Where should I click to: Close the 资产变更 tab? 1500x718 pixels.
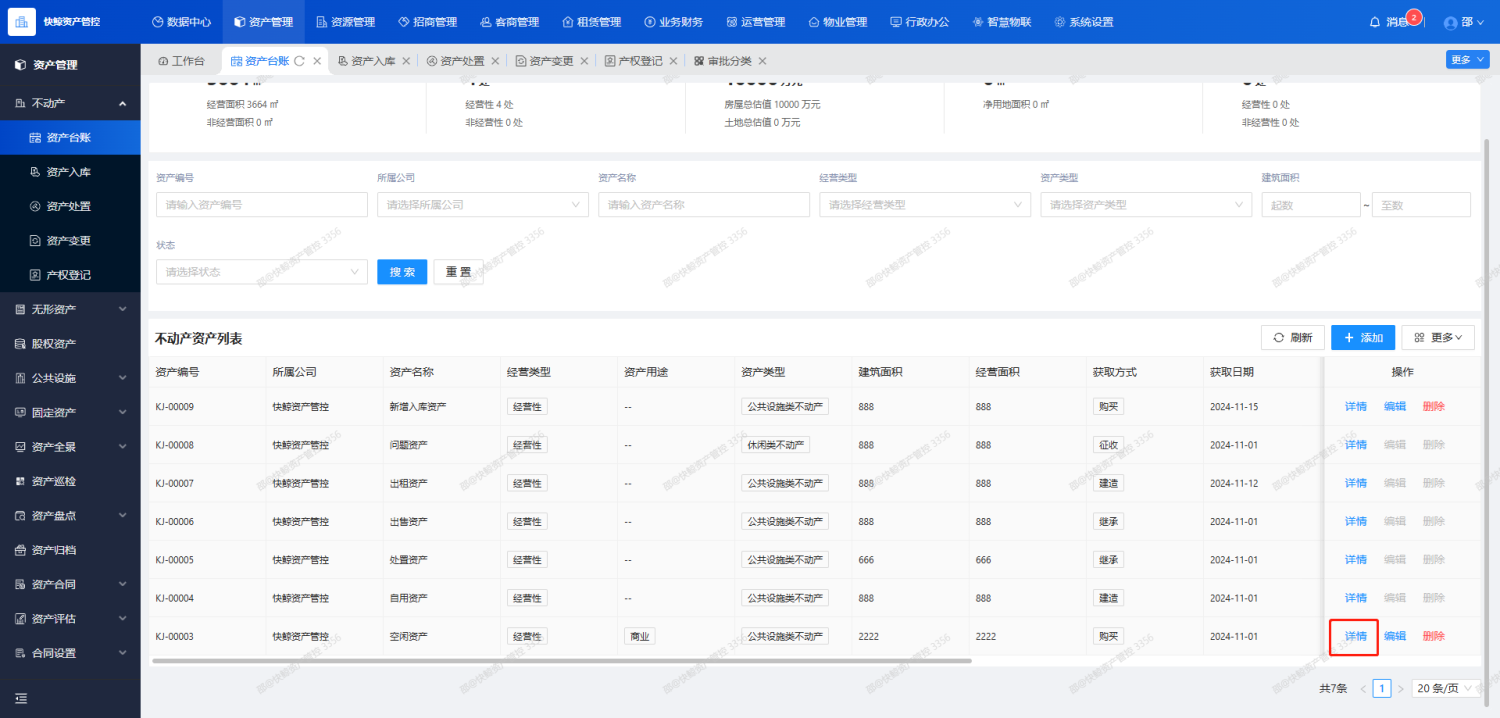pos(584,61)
